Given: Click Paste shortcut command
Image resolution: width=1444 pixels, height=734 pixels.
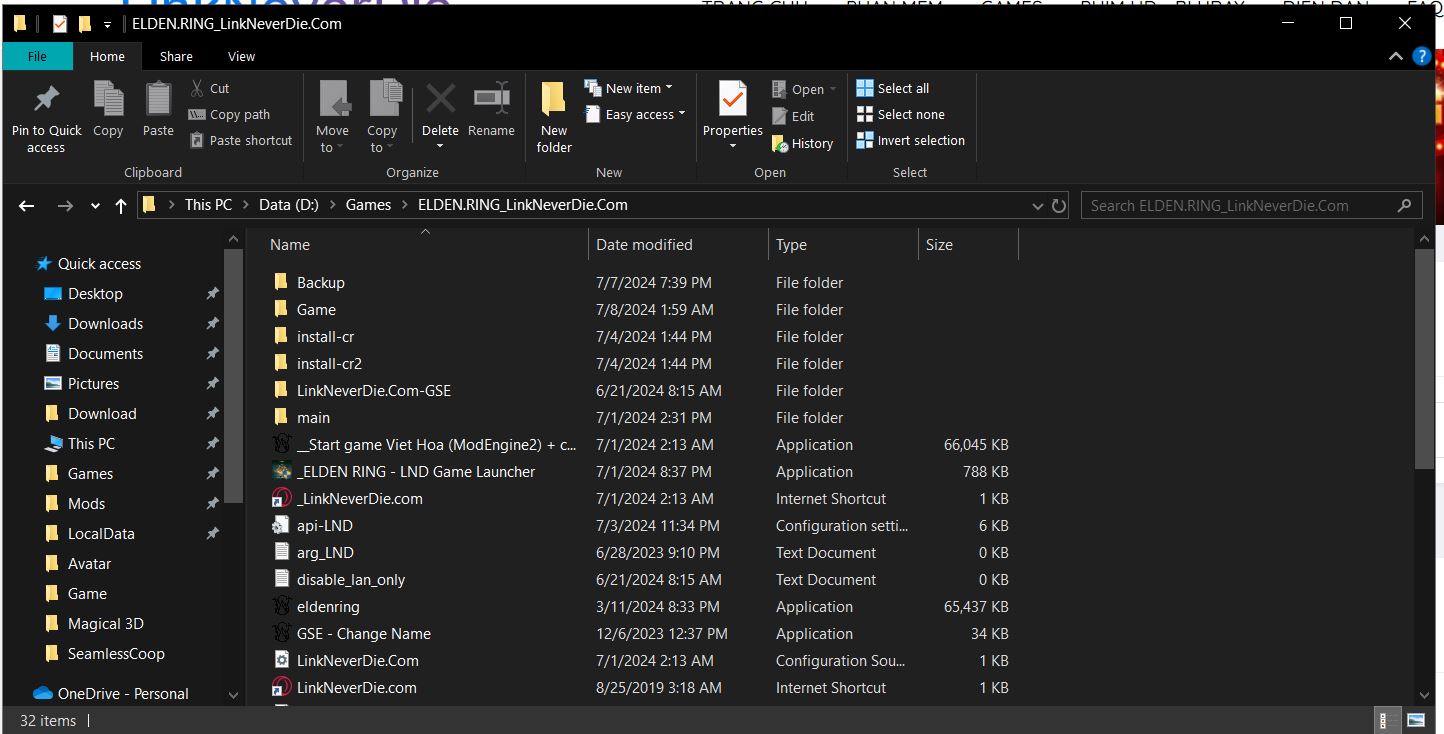Looking at the screenshot, I should (241, 140).
